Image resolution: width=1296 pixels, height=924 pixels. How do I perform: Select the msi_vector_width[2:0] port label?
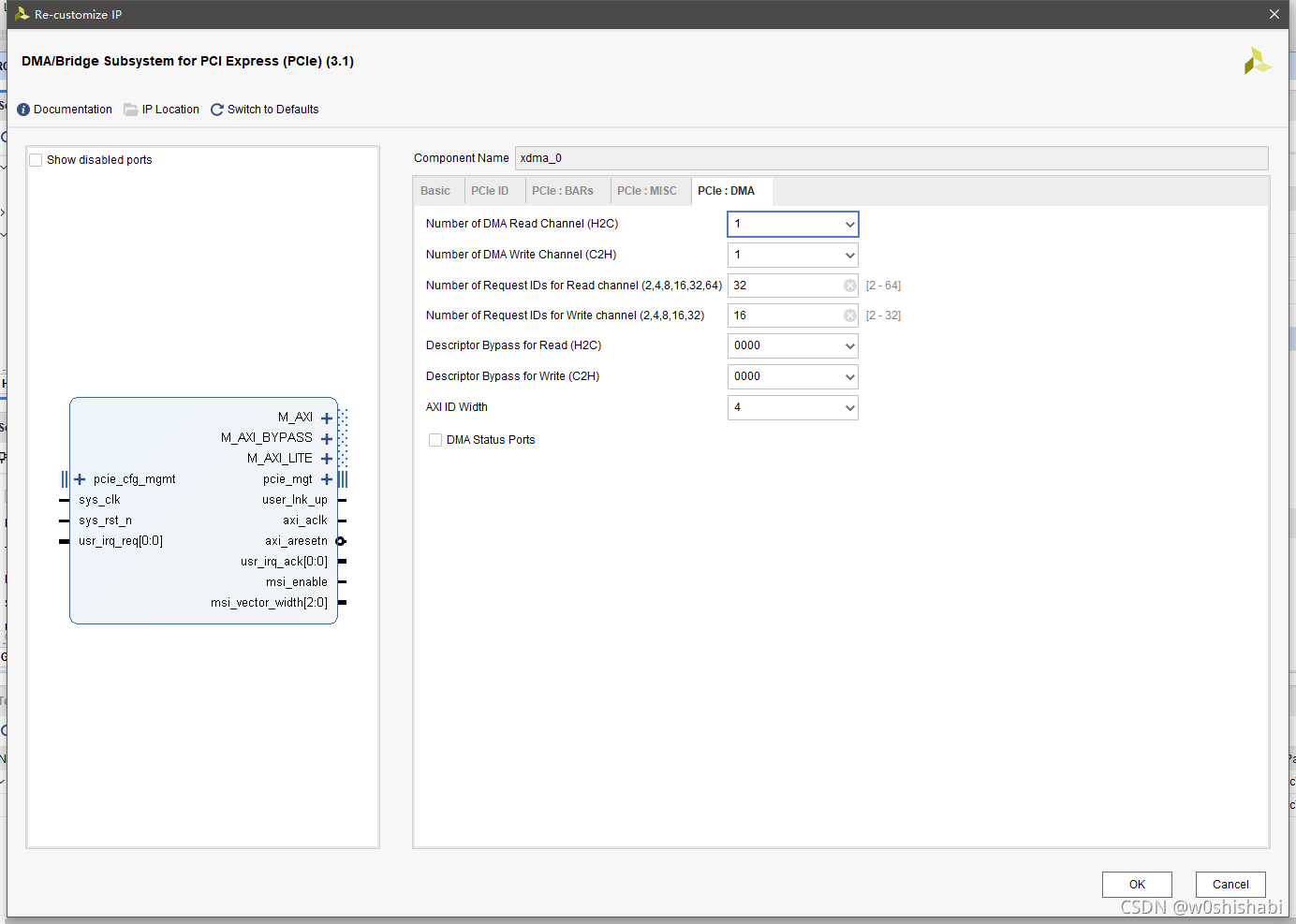pos(269,603)
